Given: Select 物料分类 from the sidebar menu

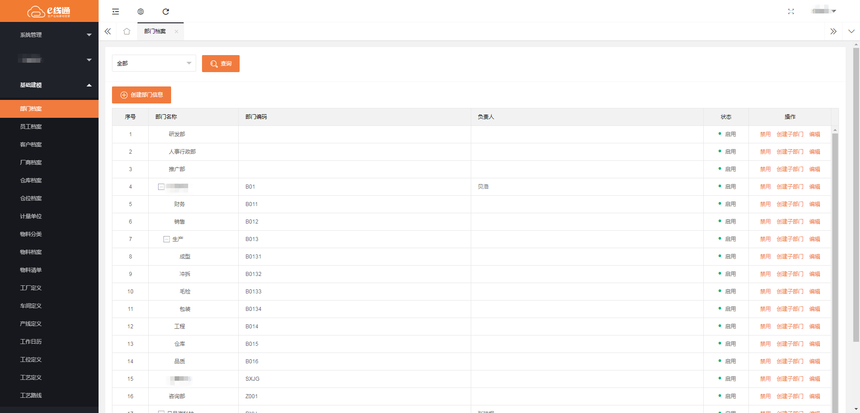Looking at the screenshot, I should coord(31,234).
